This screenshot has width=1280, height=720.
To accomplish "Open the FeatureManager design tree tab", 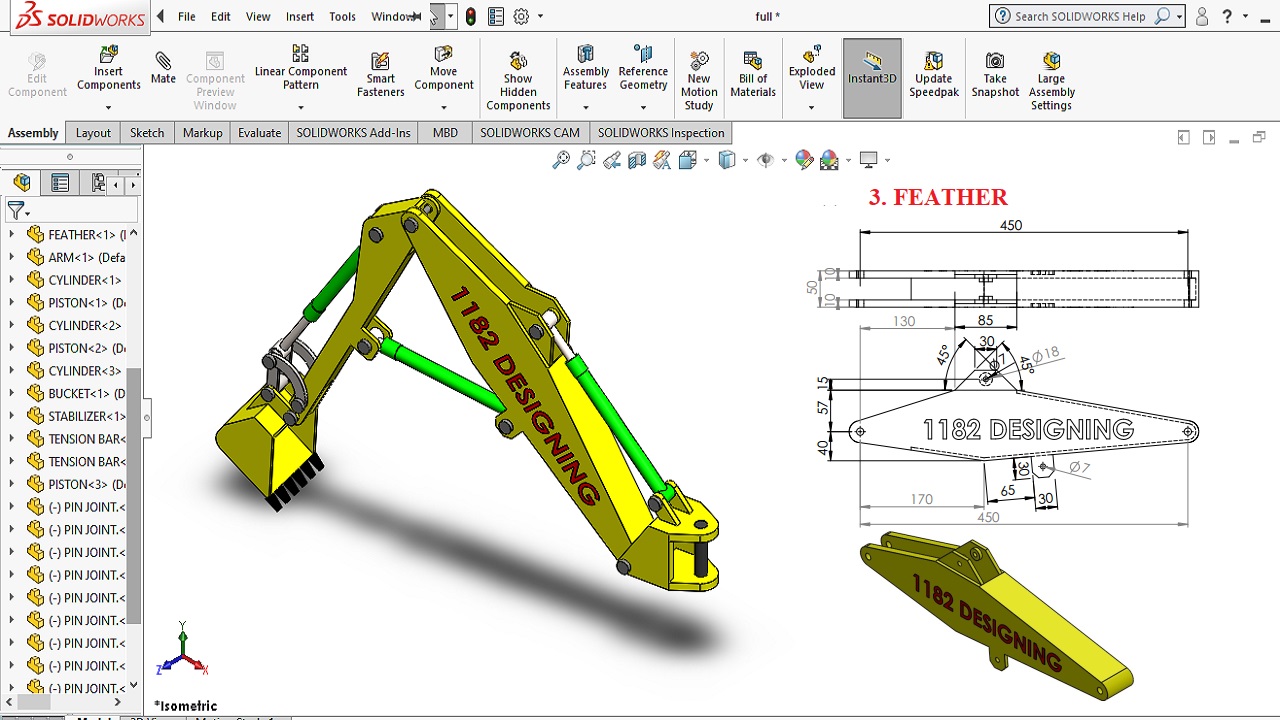I will click(22, 183).
